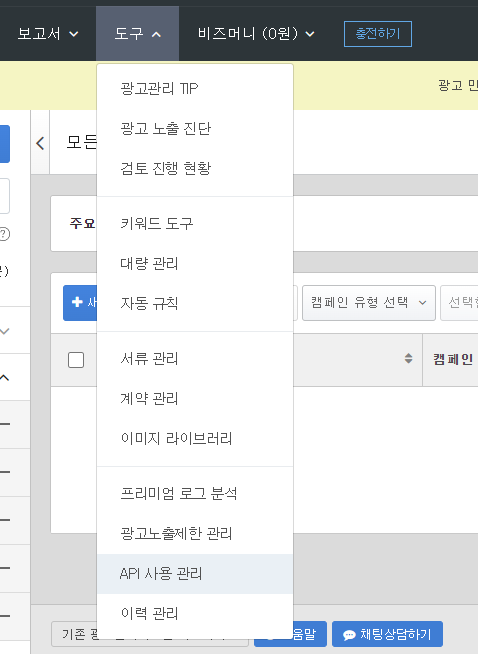Open the 비즈머니 (0원) dropdown

pyautogui.click(x=256, y=34)
